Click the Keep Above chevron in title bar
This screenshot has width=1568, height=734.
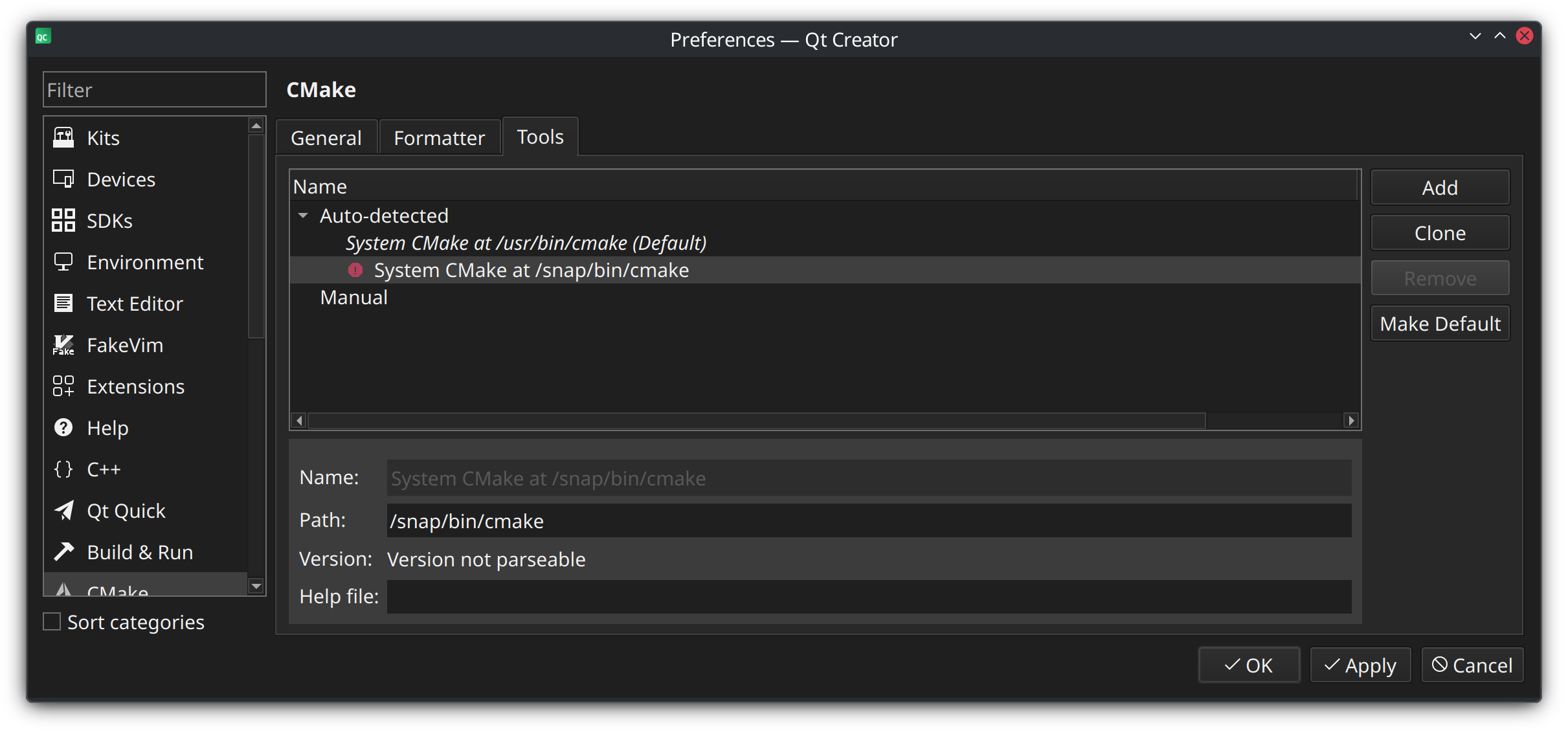pos(1500,36)
